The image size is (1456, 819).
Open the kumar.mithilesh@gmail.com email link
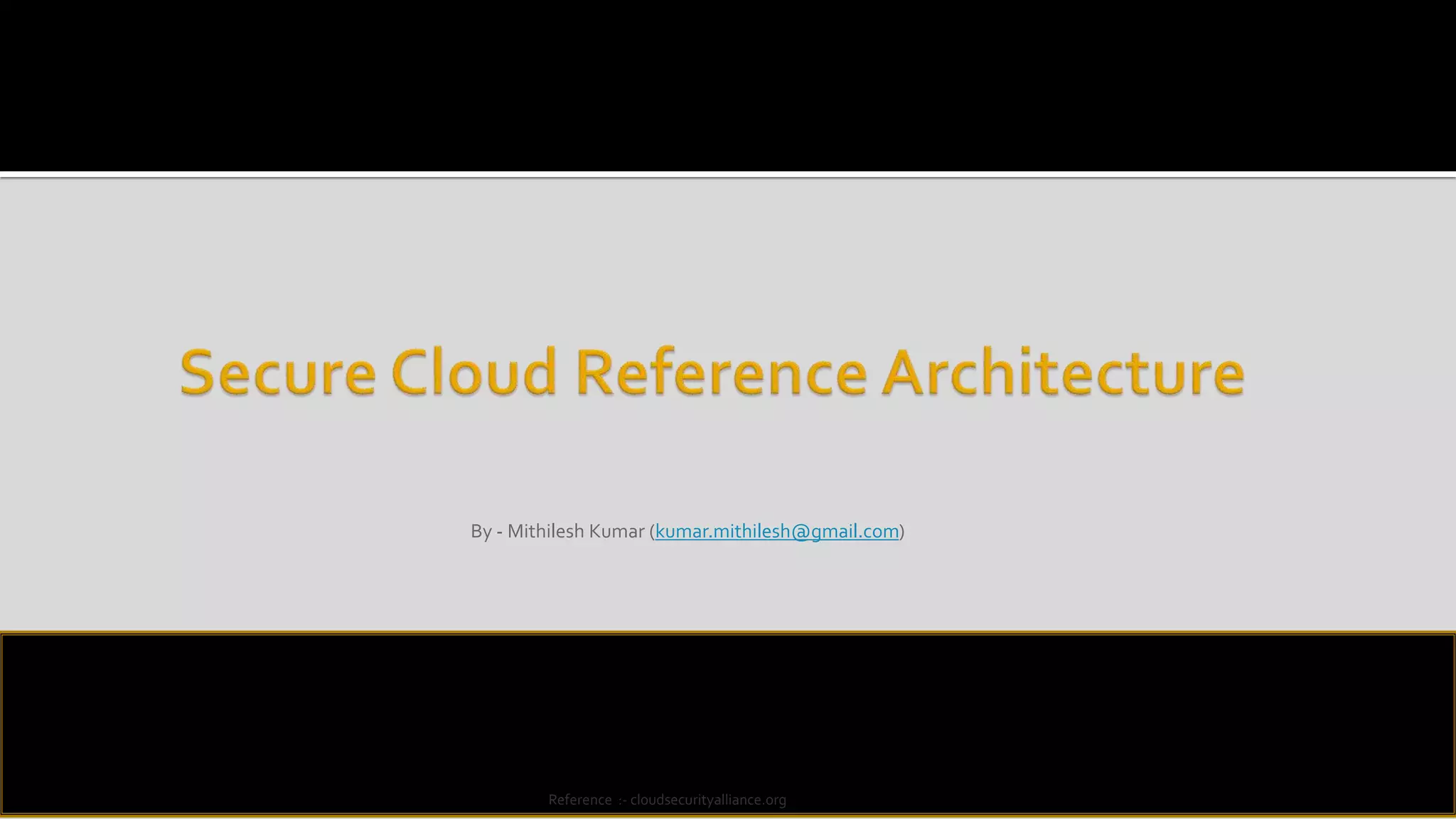[777, 531]
